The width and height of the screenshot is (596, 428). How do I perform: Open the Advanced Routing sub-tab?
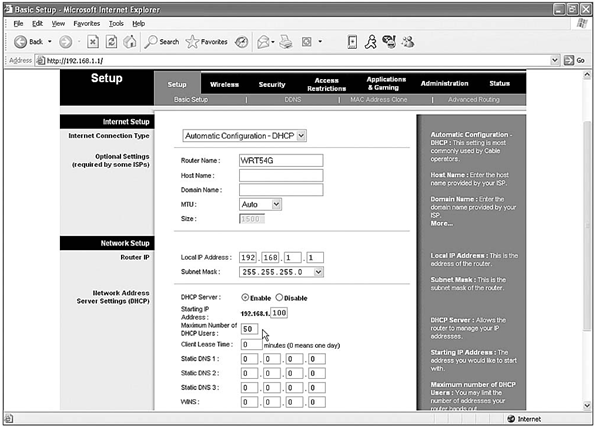point(474,100)
